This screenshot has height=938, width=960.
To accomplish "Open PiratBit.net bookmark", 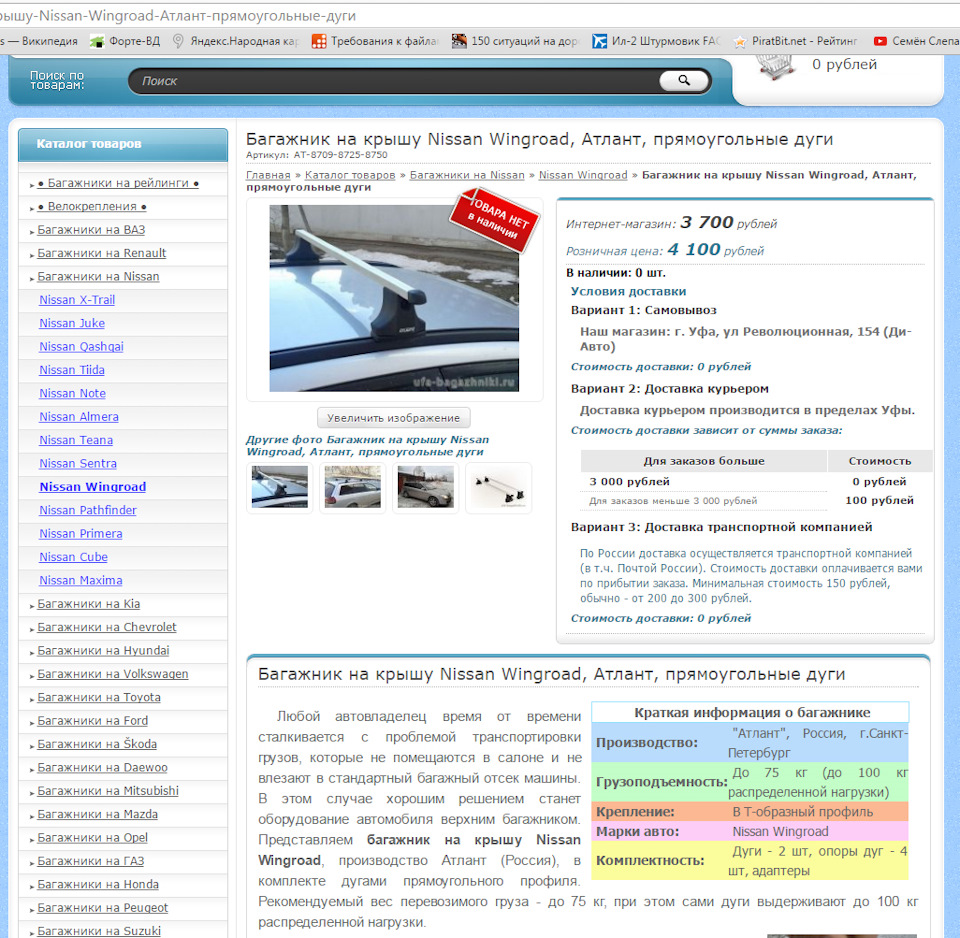I will coord(796,41).
